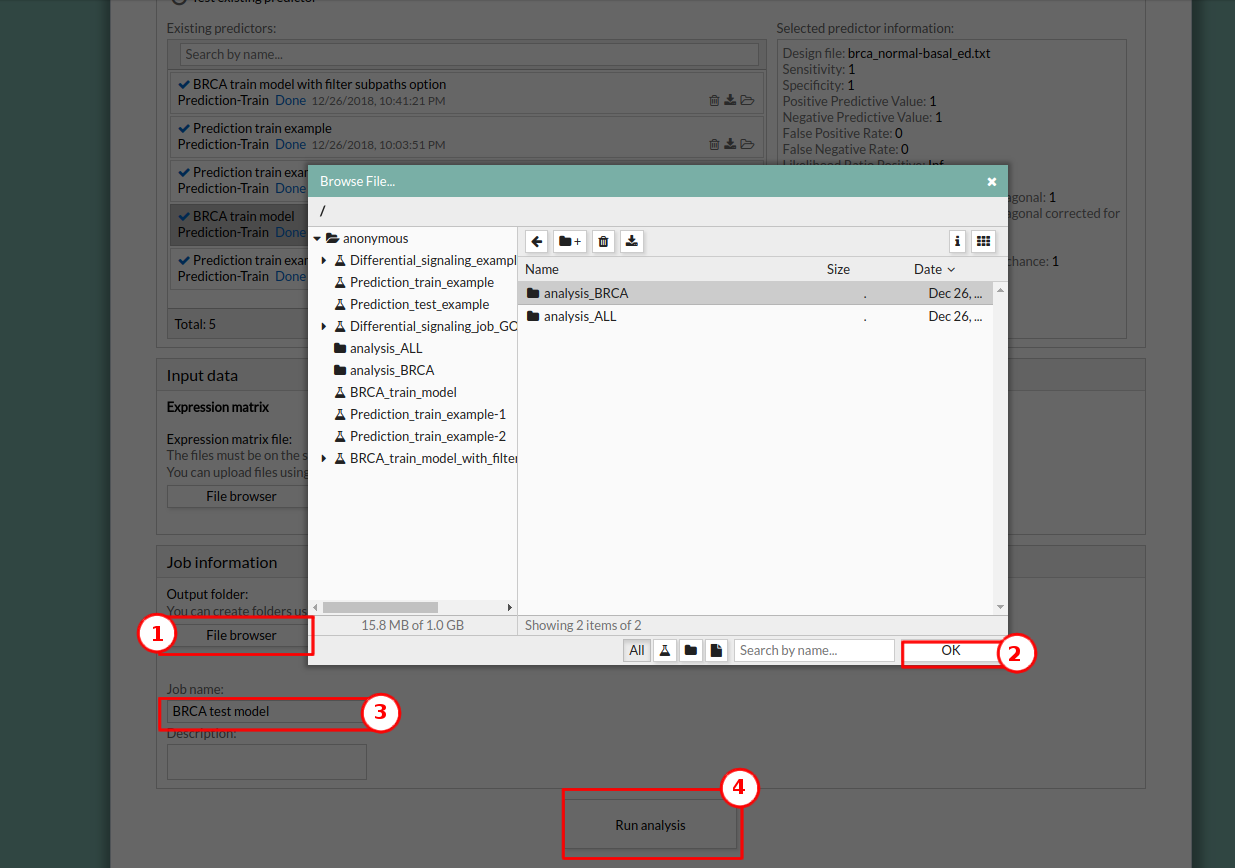Close the Browse File dialog
The height and width of the screenshot is (868, 1235).
(x=992, y=182)
